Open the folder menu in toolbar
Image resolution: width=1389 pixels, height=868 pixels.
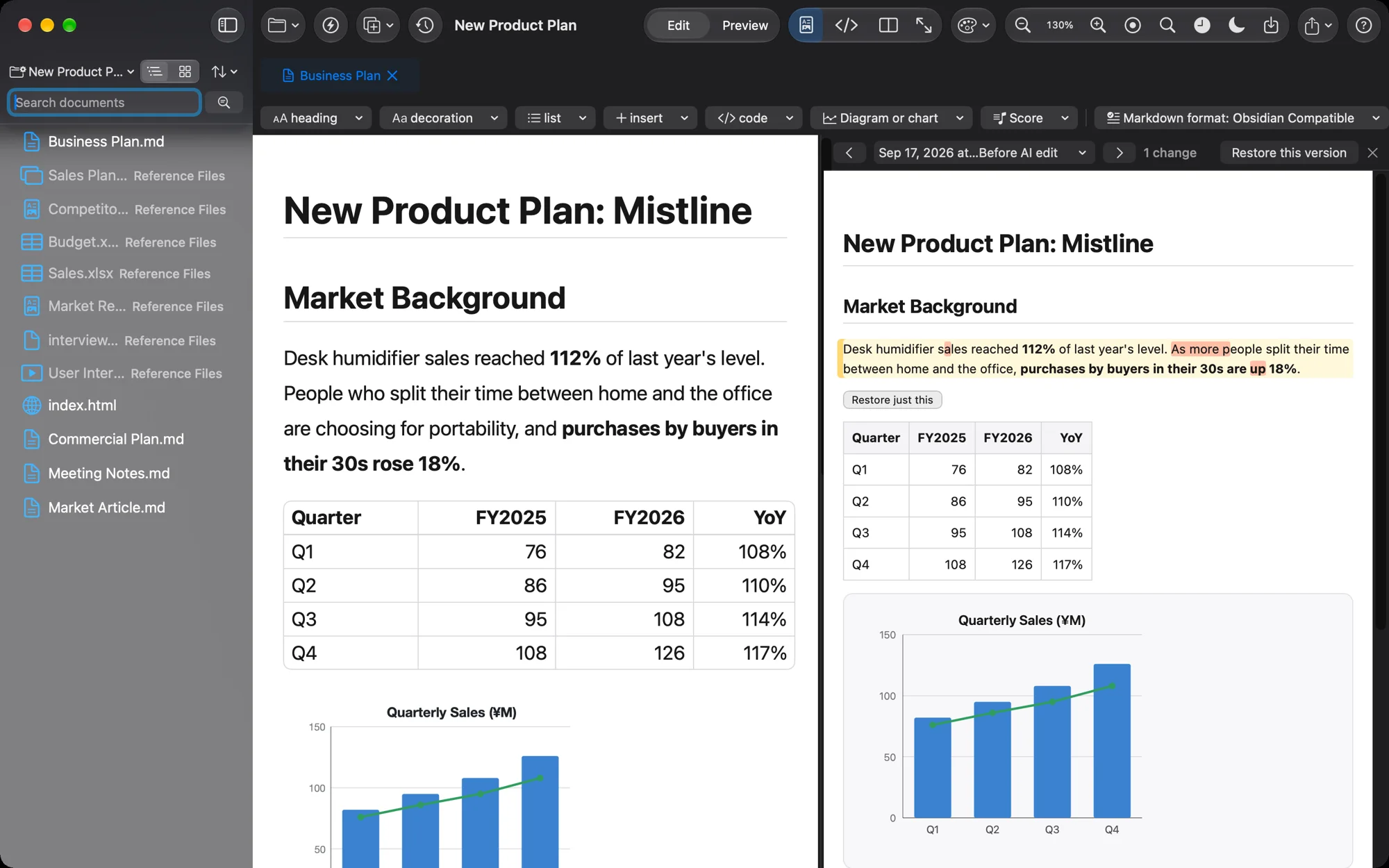point(283,26)
